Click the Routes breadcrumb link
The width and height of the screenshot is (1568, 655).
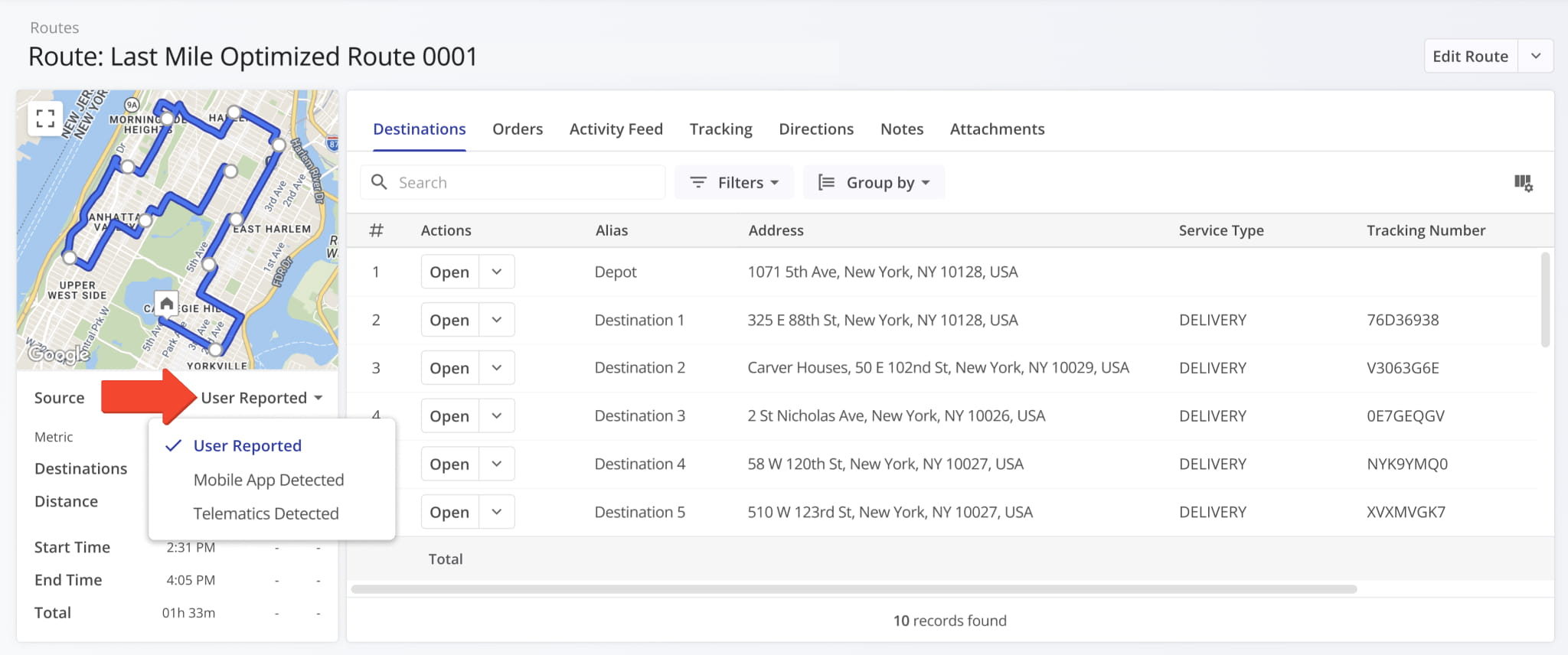pyautogui.click(x=54, y=28)
